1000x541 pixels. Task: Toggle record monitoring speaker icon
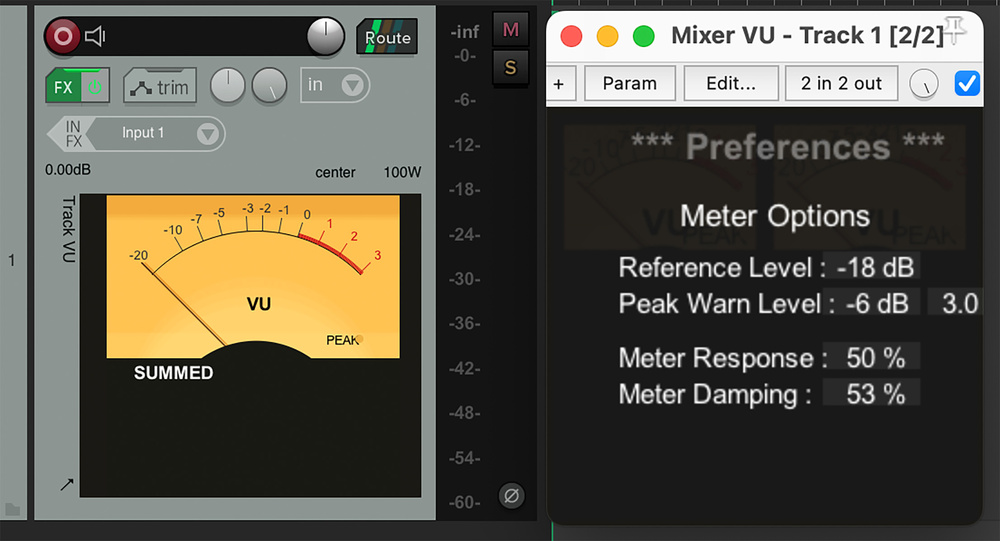pyautogui.click(x=95, y=37)
